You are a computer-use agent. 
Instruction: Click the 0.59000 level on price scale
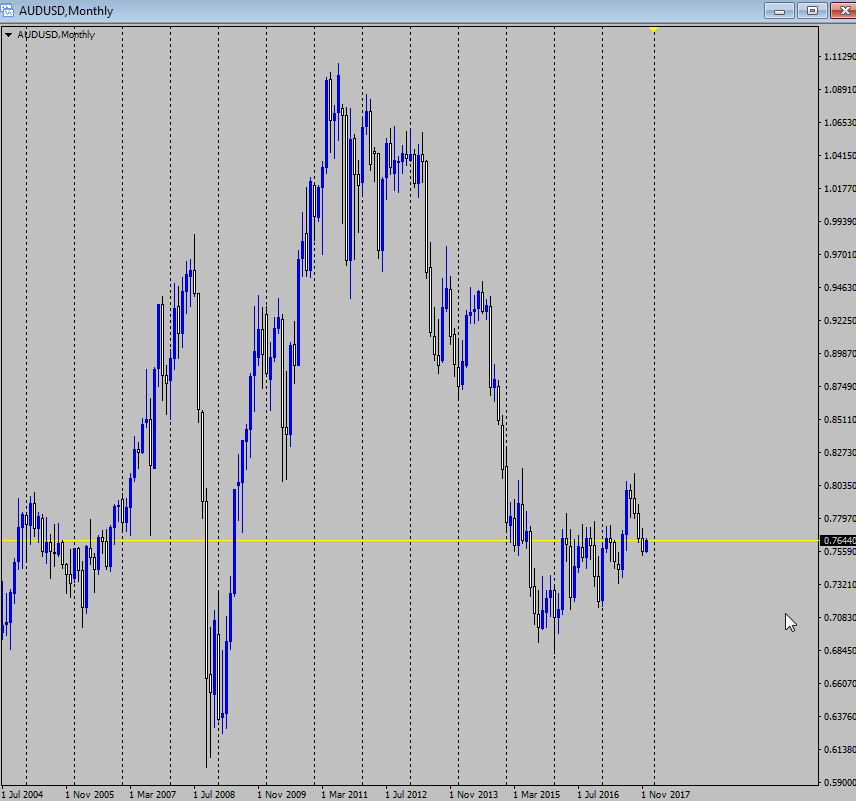(838, 783)
